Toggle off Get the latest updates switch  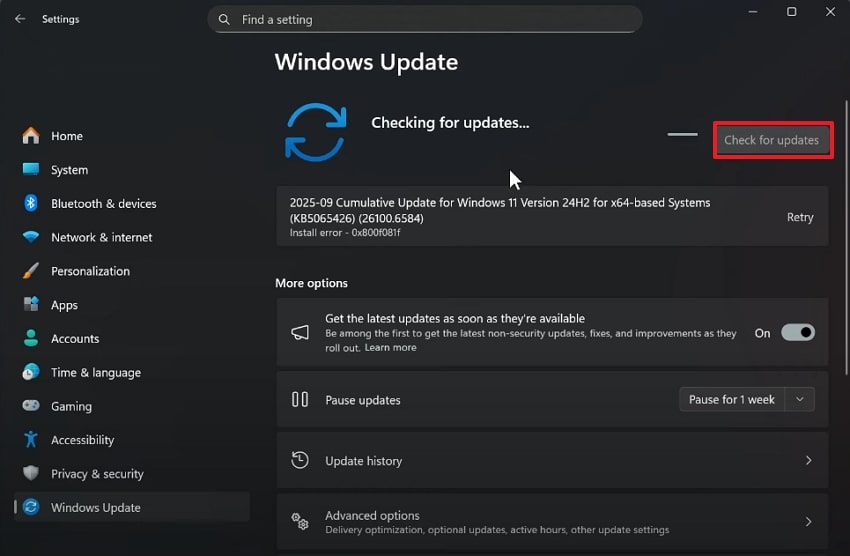click(797, 333)
